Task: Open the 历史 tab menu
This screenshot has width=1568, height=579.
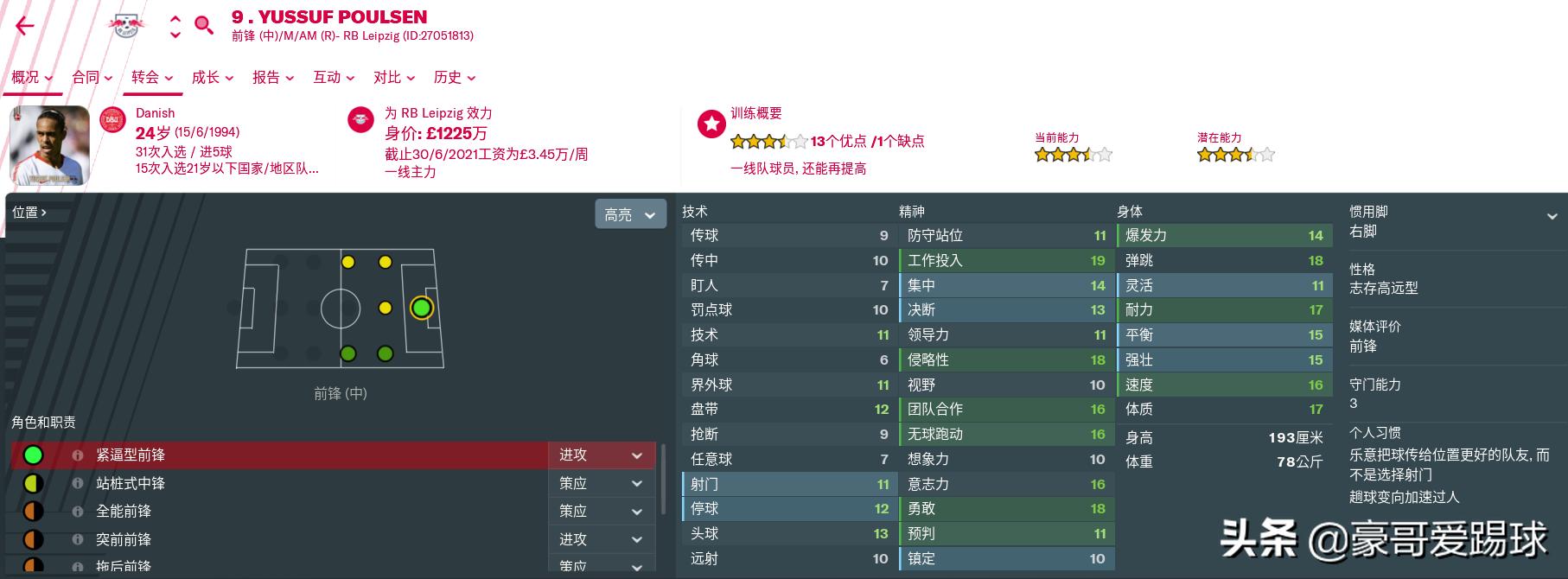Action: [455, 77]
